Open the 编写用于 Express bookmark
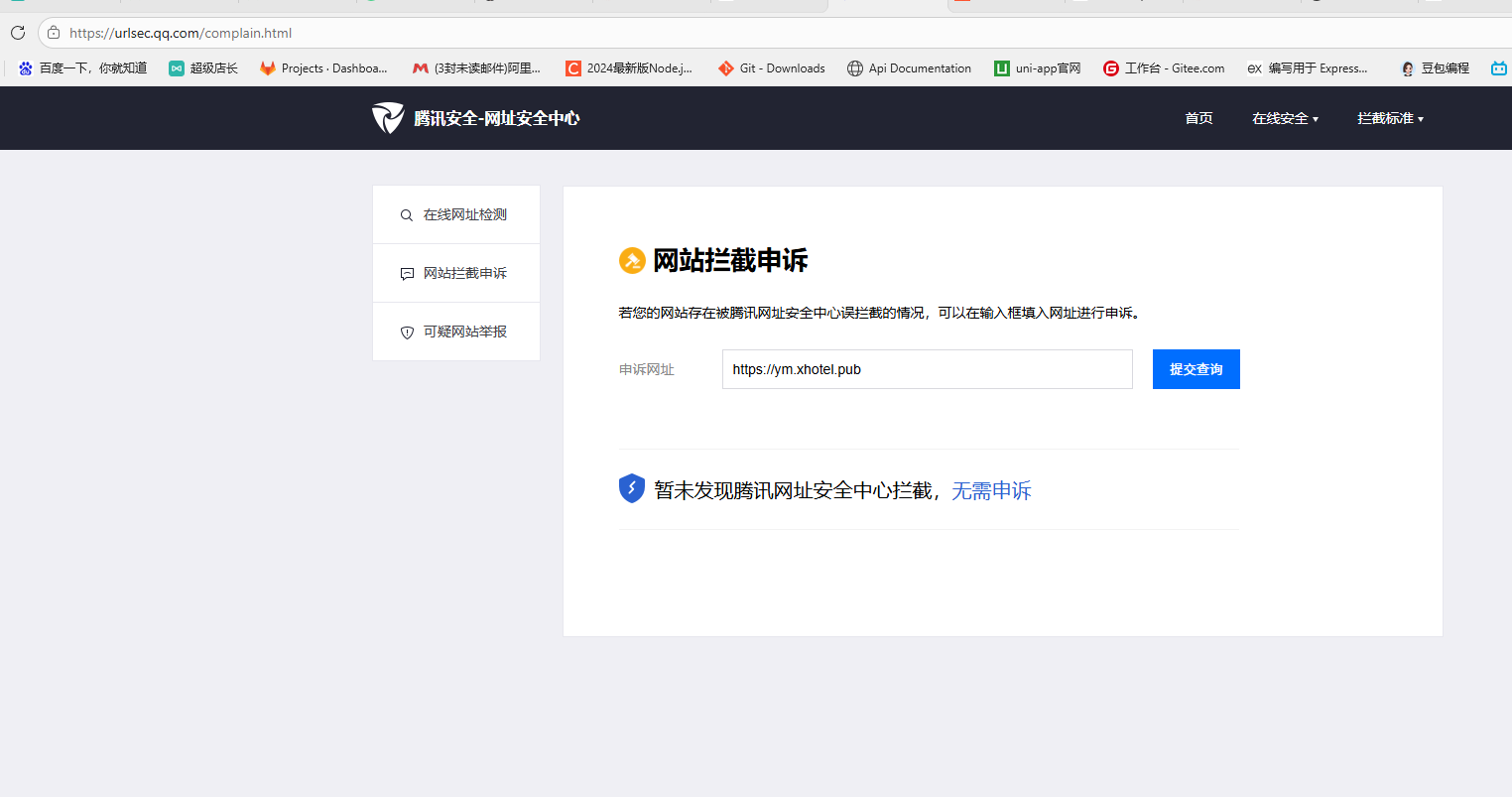This screenshot has width=1512, height=797. tap(1308, 68)
